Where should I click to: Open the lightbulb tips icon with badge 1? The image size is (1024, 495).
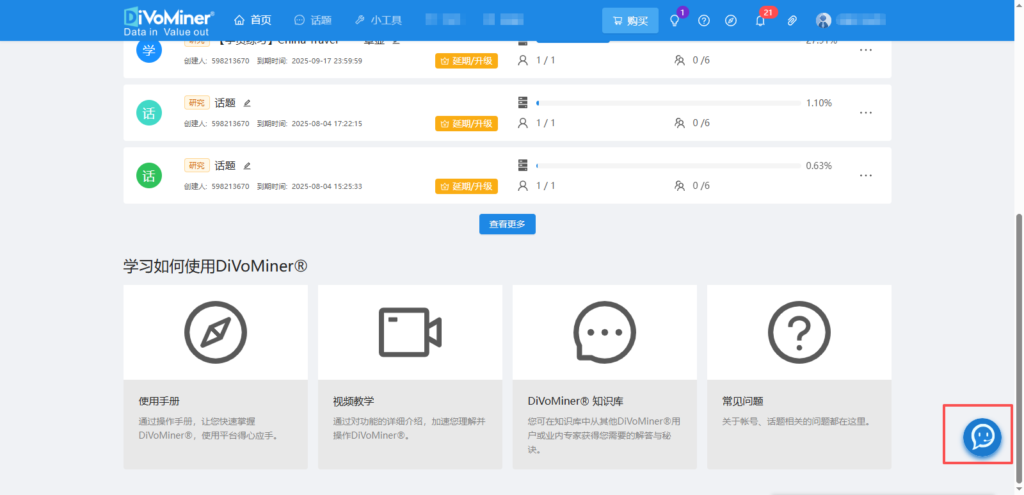point(675,20)
